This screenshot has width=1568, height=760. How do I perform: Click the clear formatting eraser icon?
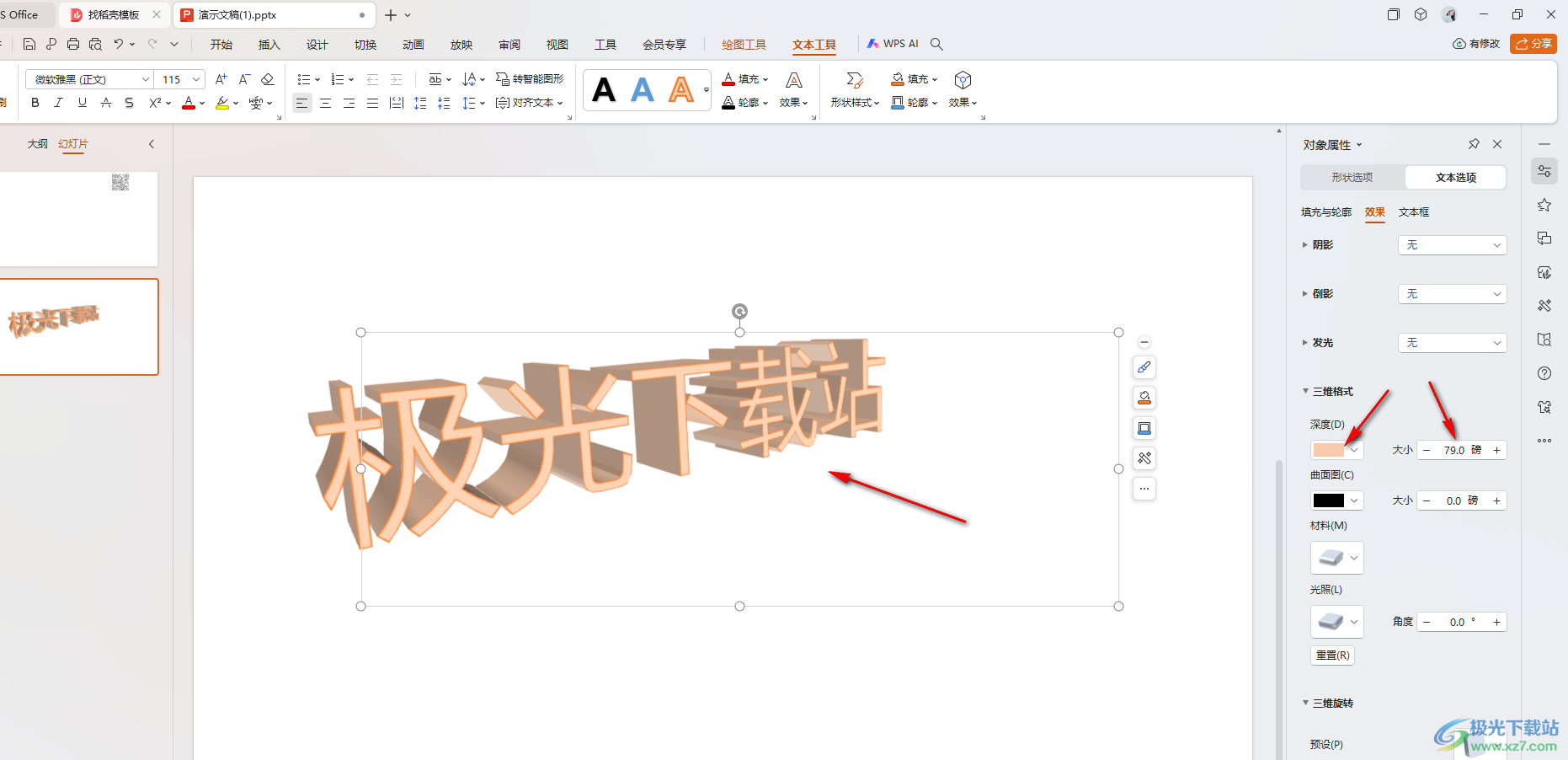(x=268, y=79)
